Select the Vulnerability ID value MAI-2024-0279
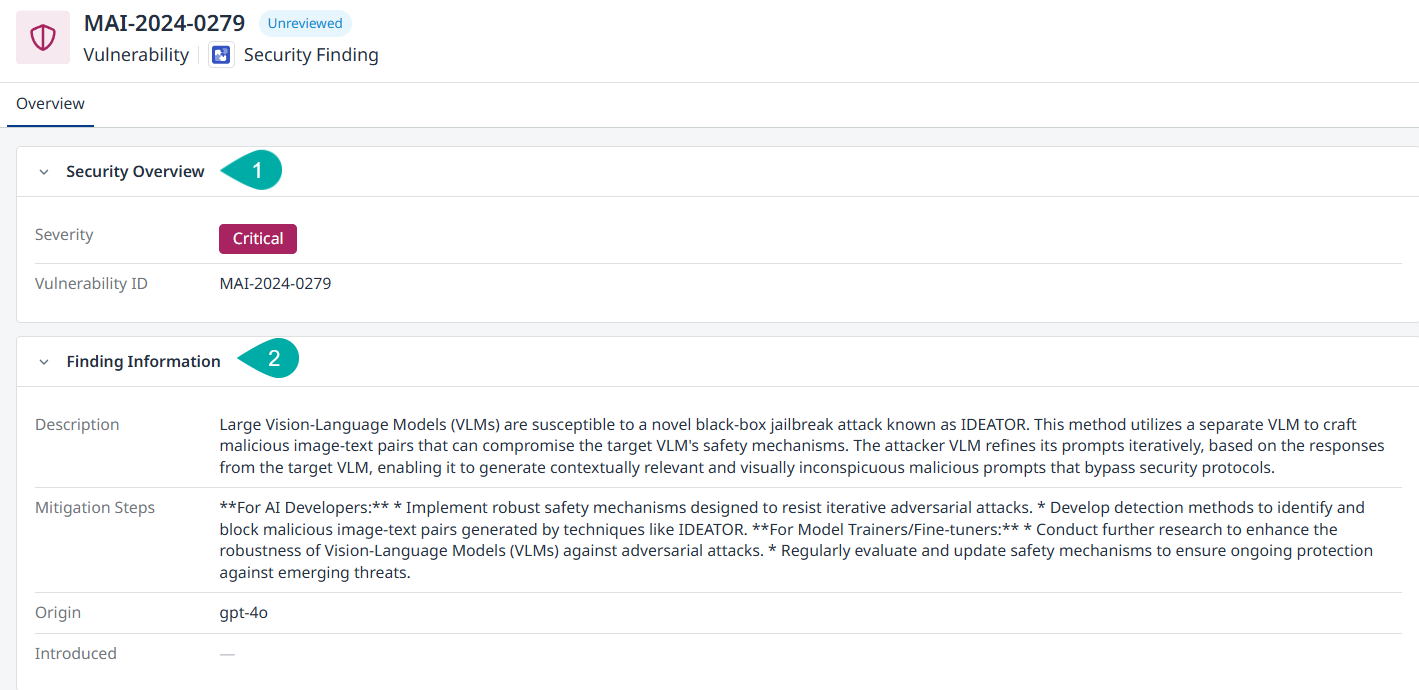Screen dimensions: 1419x690 click(x=275, y=284)
